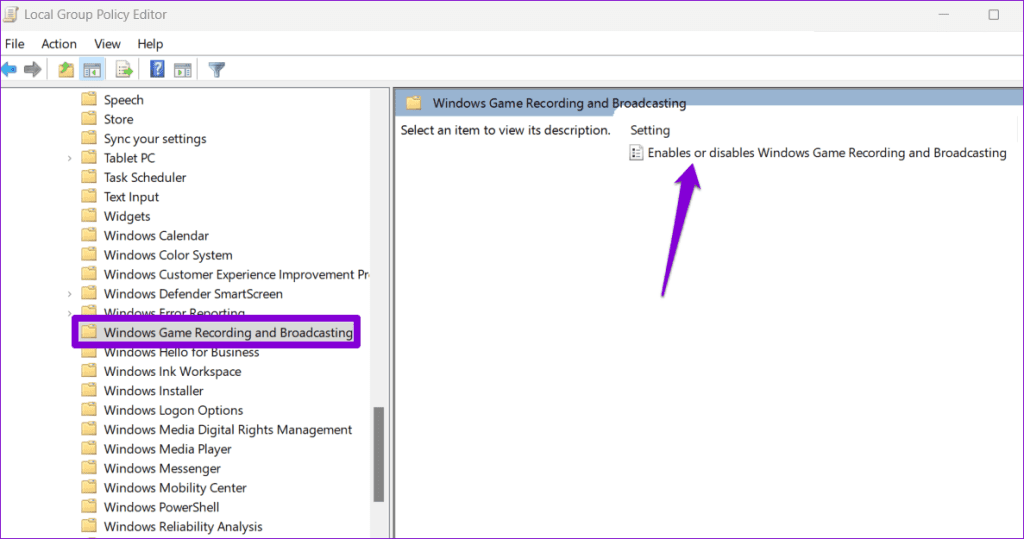Expand the Windows Defender SmartScreen node
The height and width of the screenshot is (539, 1024).
click(x=69, y=294)
